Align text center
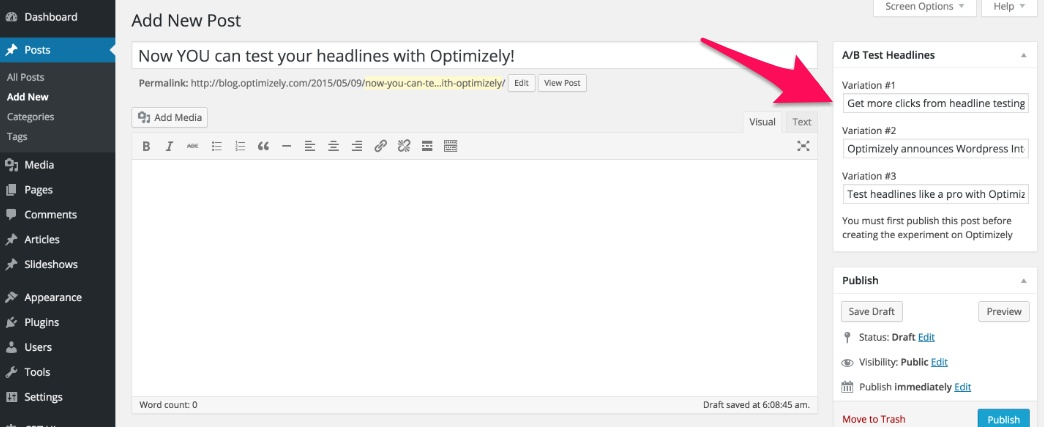1044x427 pixels. [334, 147]
